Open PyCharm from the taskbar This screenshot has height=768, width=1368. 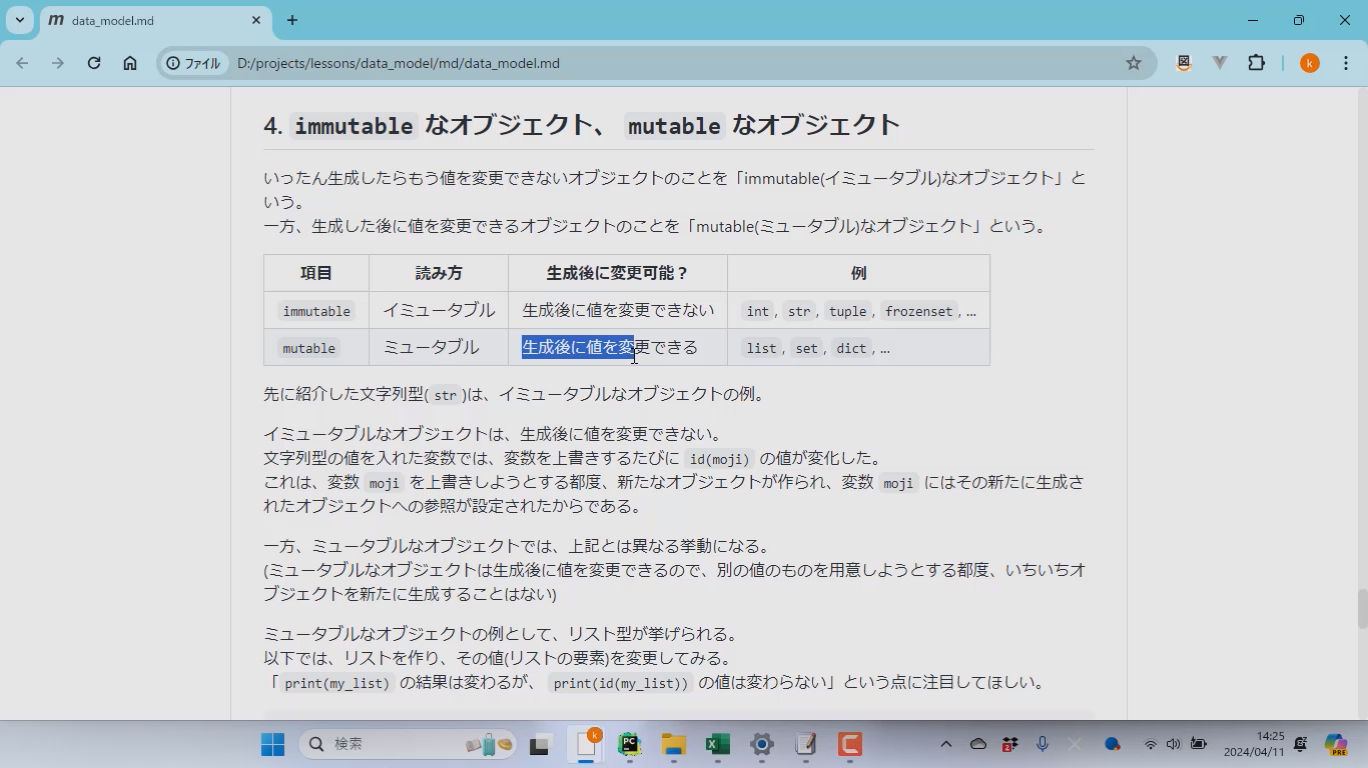point(629,744)
